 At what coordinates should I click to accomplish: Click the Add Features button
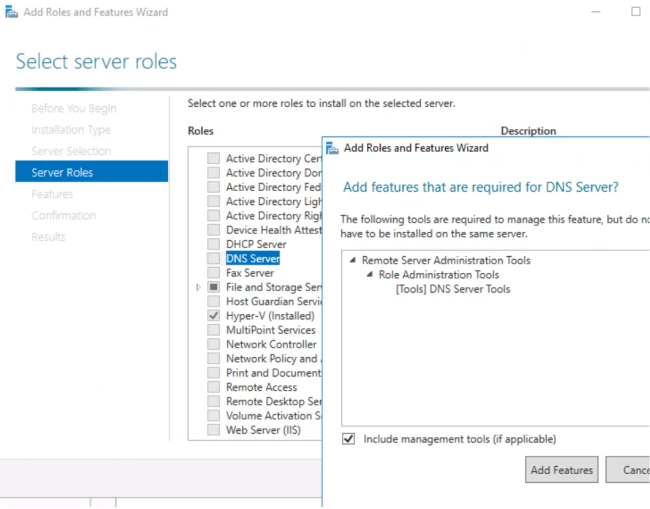pyautogui.click(x=562, y=470)
